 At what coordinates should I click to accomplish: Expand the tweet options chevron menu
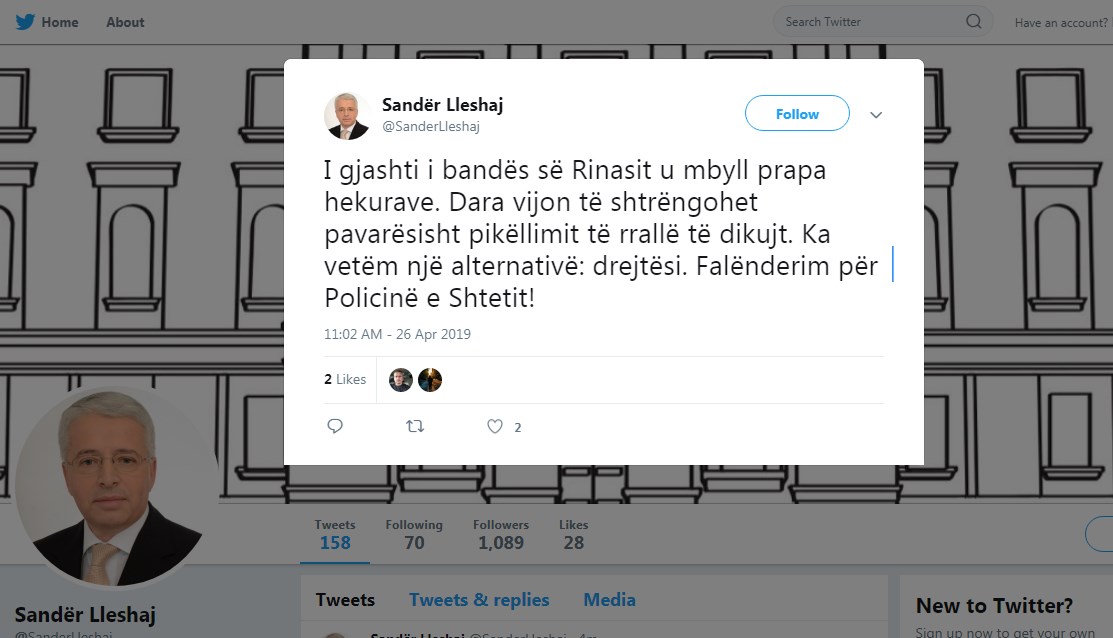[876, 114]
